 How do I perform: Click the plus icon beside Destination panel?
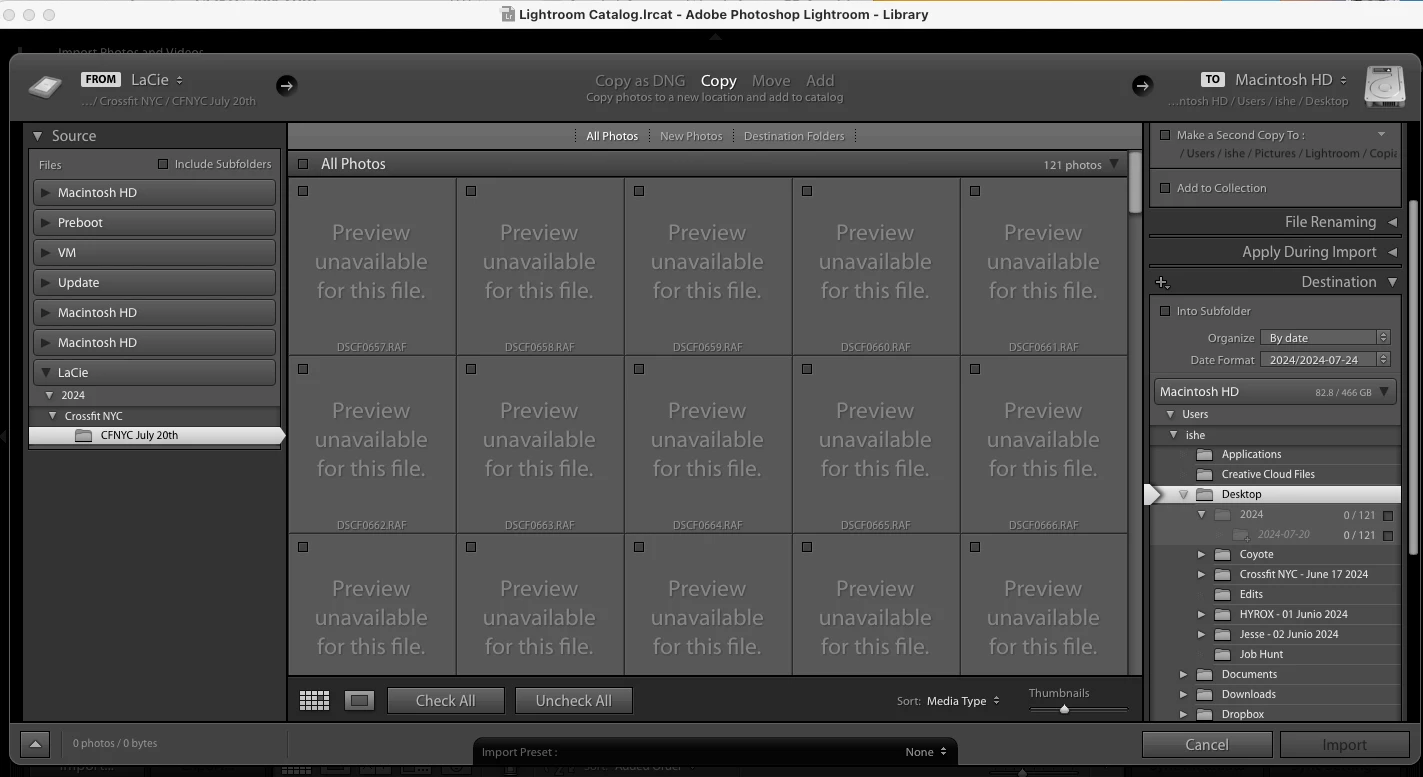click(x=1162, y=283)
